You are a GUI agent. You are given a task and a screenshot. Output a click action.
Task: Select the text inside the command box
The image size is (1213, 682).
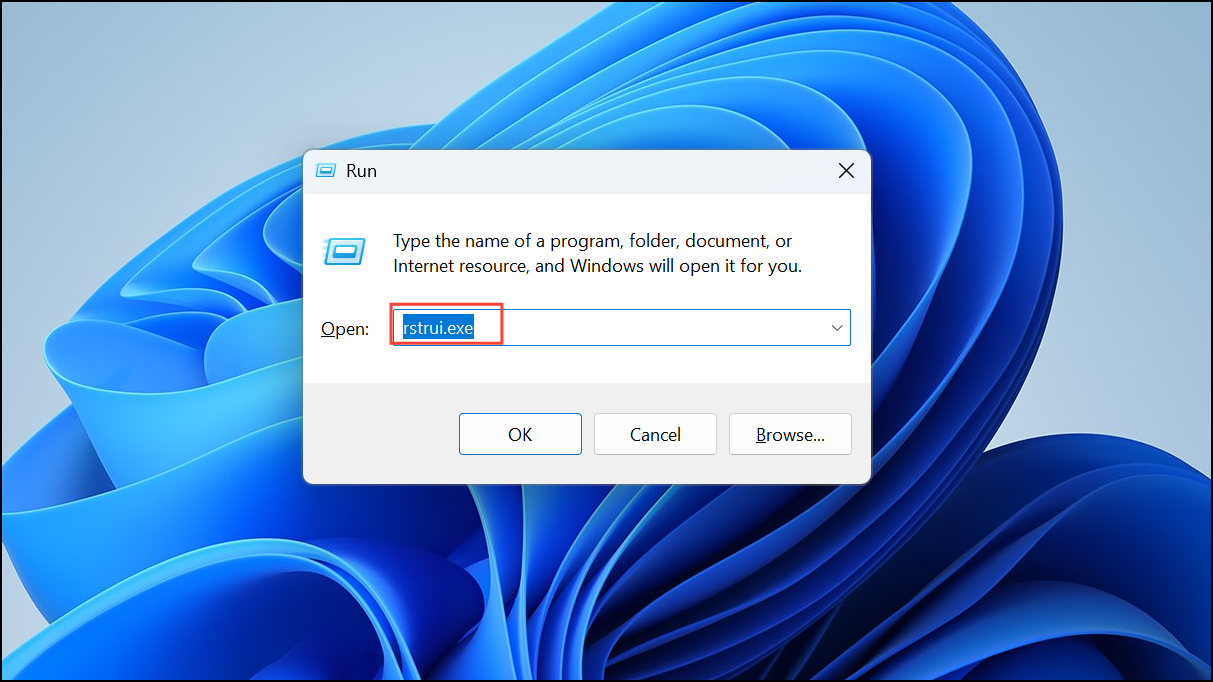(x=444, y=325)
